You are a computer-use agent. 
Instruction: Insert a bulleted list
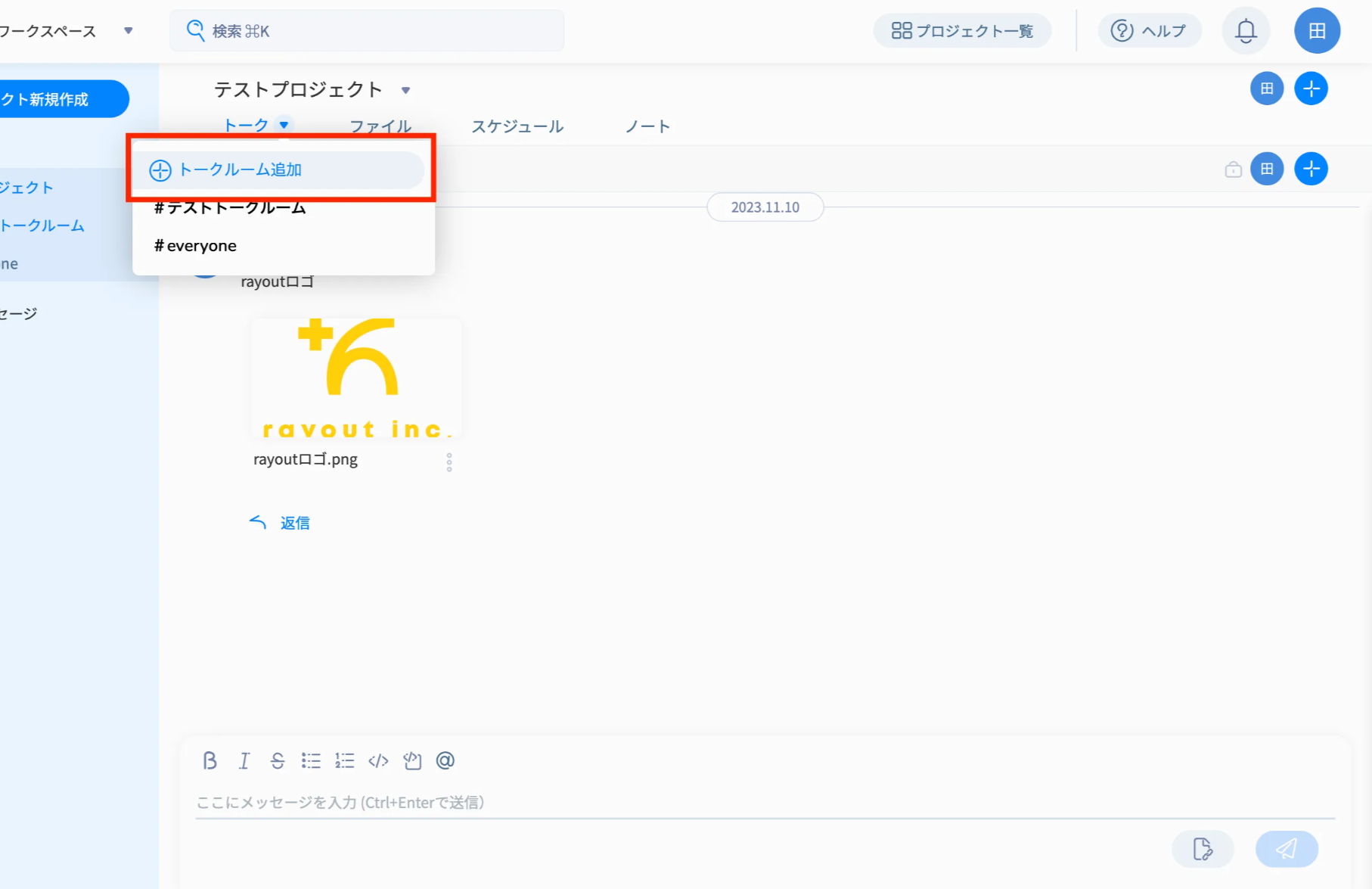(x=311, y=760)
